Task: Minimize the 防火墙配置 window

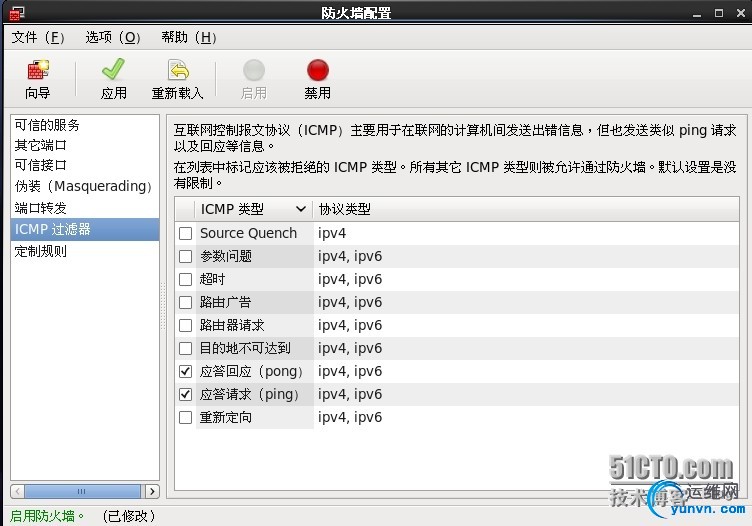Action: point(697,14)
